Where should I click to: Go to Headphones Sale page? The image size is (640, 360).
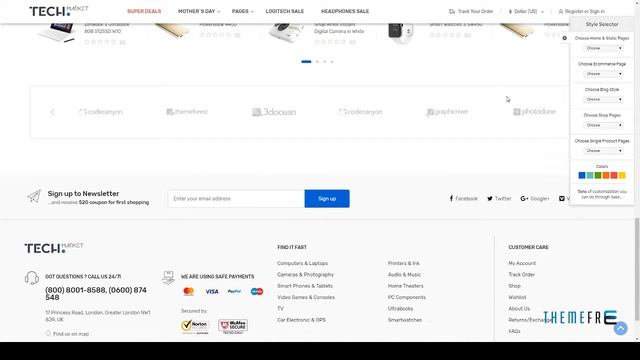pos(345,11)
